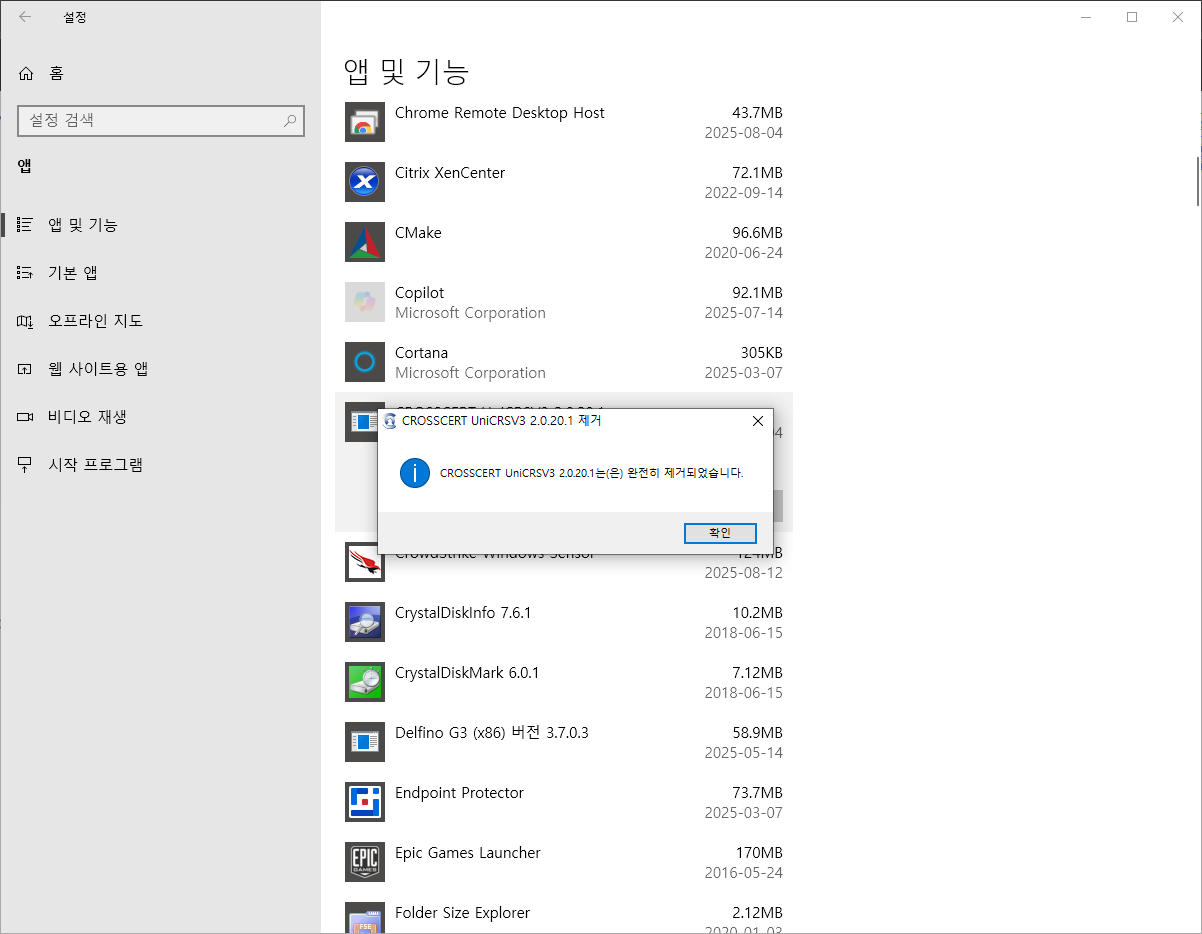Open the 기본 앱 page
Viewport: 1202px width, 934px height.
click(160, 273)
